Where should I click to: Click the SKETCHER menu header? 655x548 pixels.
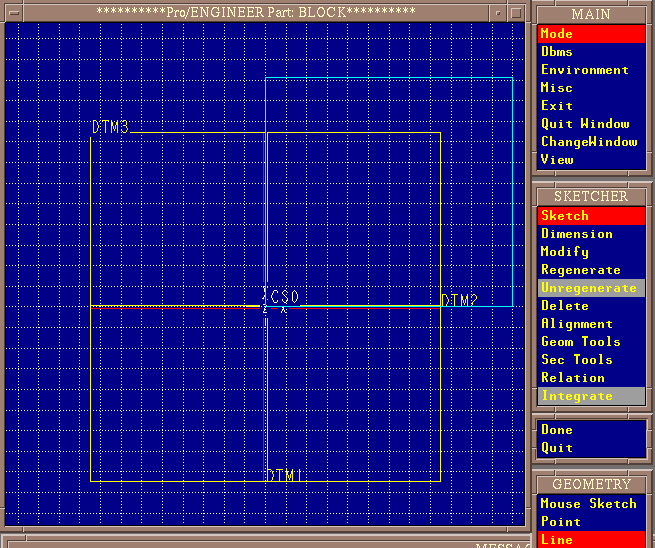pyautogui.click(x=591, y=196)
